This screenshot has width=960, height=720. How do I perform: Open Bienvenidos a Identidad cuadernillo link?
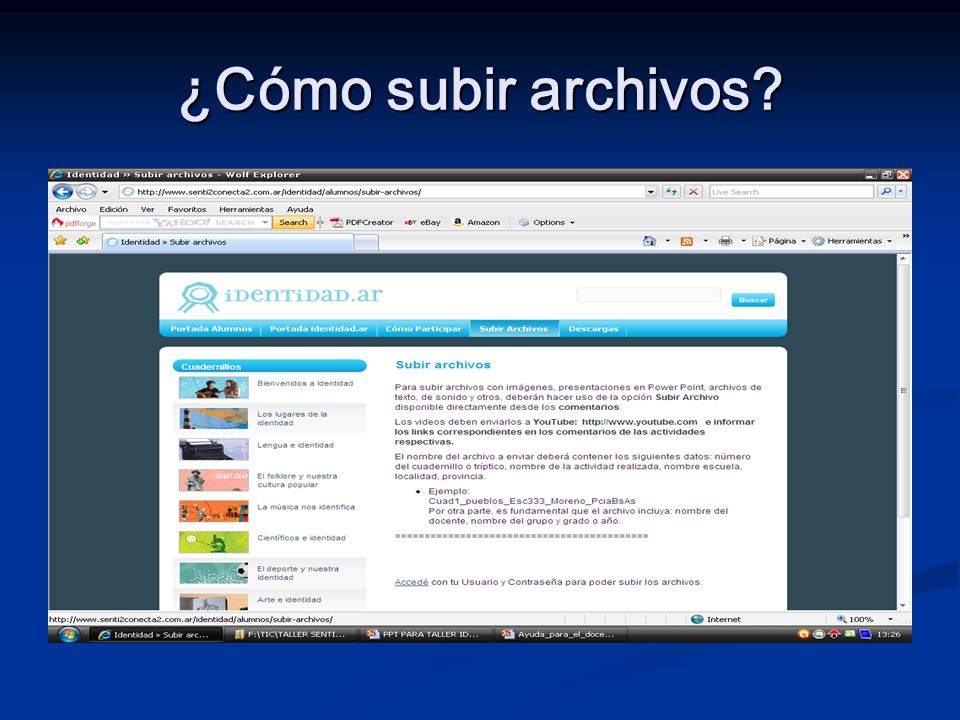pos(305,383)
